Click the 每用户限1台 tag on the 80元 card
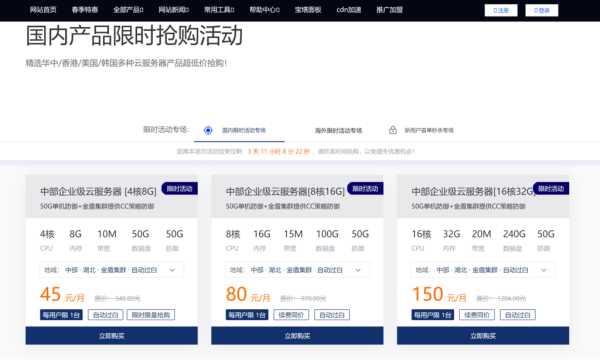Image resolution: width=600 pixels, height=360 pixels. (247, 315)
